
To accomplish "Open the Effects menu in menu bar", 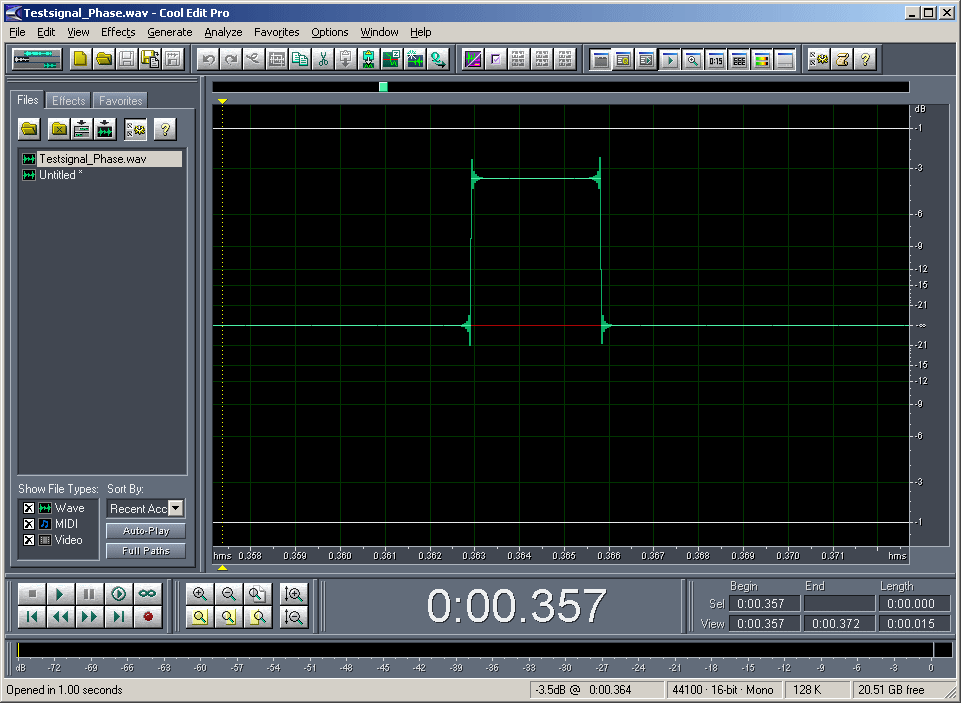I will (118, 32).
